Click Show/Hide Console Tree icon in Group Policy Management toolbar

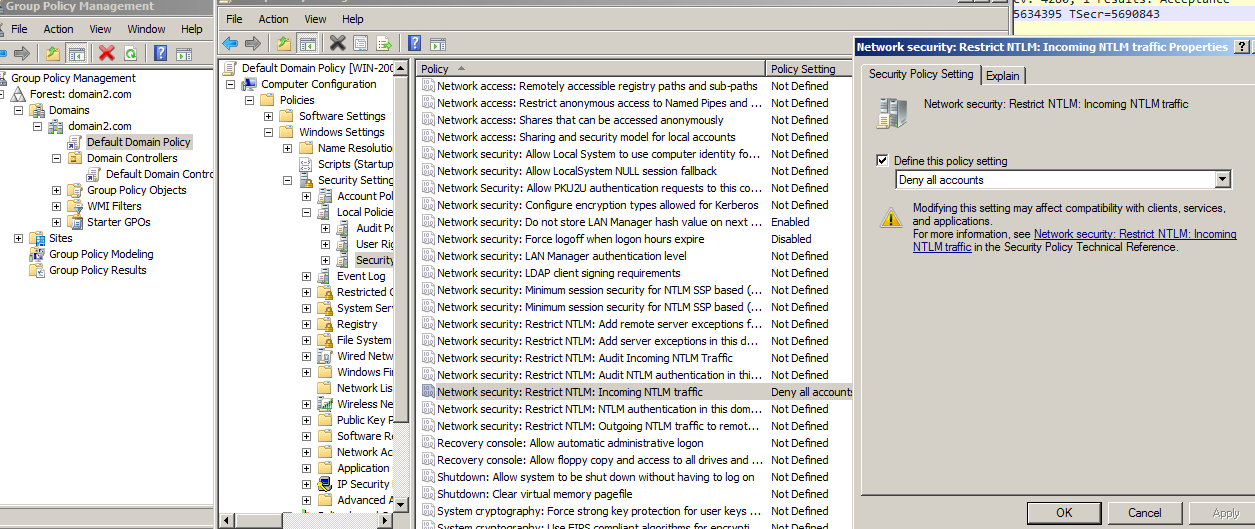point(76,53)
